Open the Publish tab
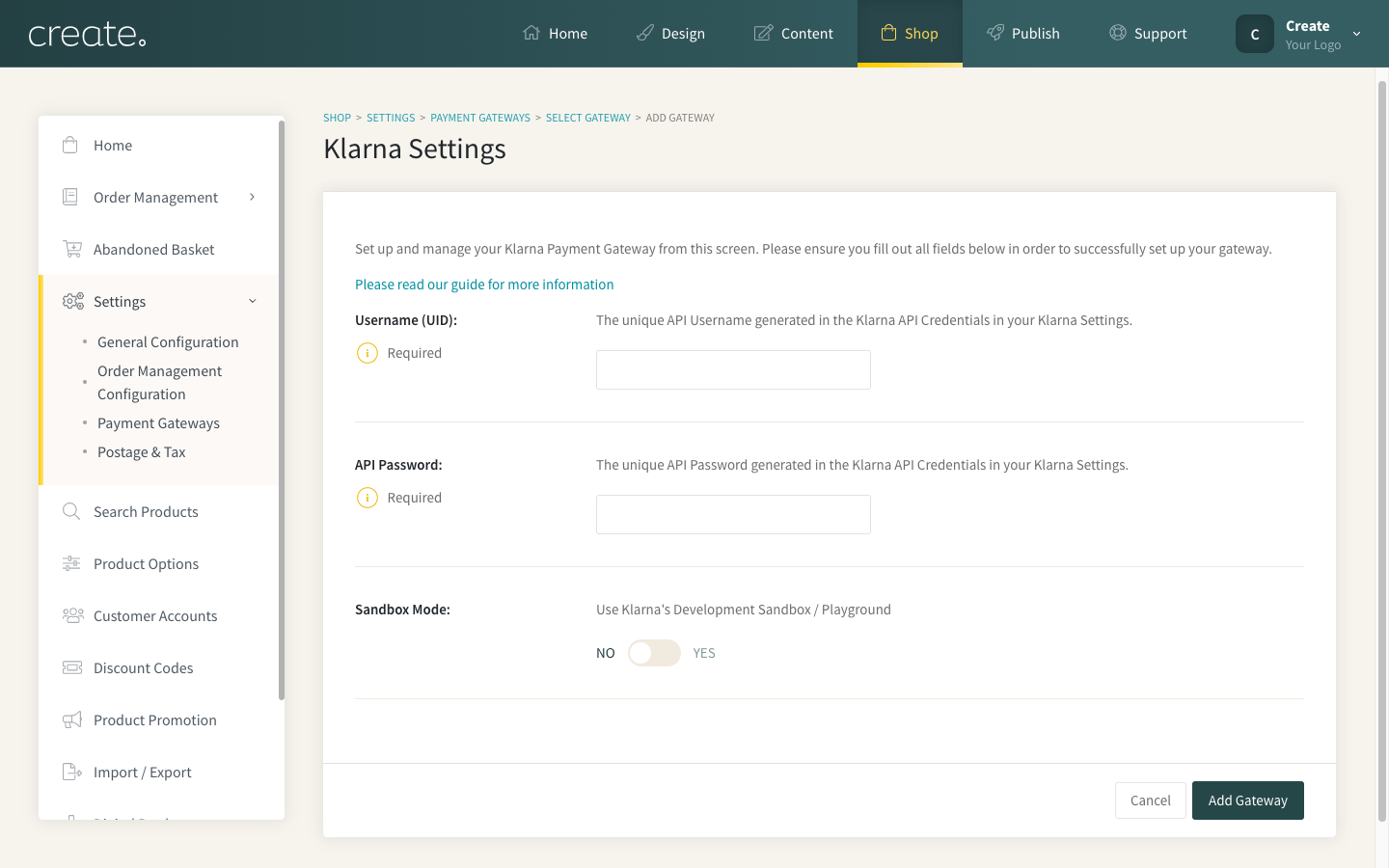This screenshot has width=1389, height=868. [1023, 33]
